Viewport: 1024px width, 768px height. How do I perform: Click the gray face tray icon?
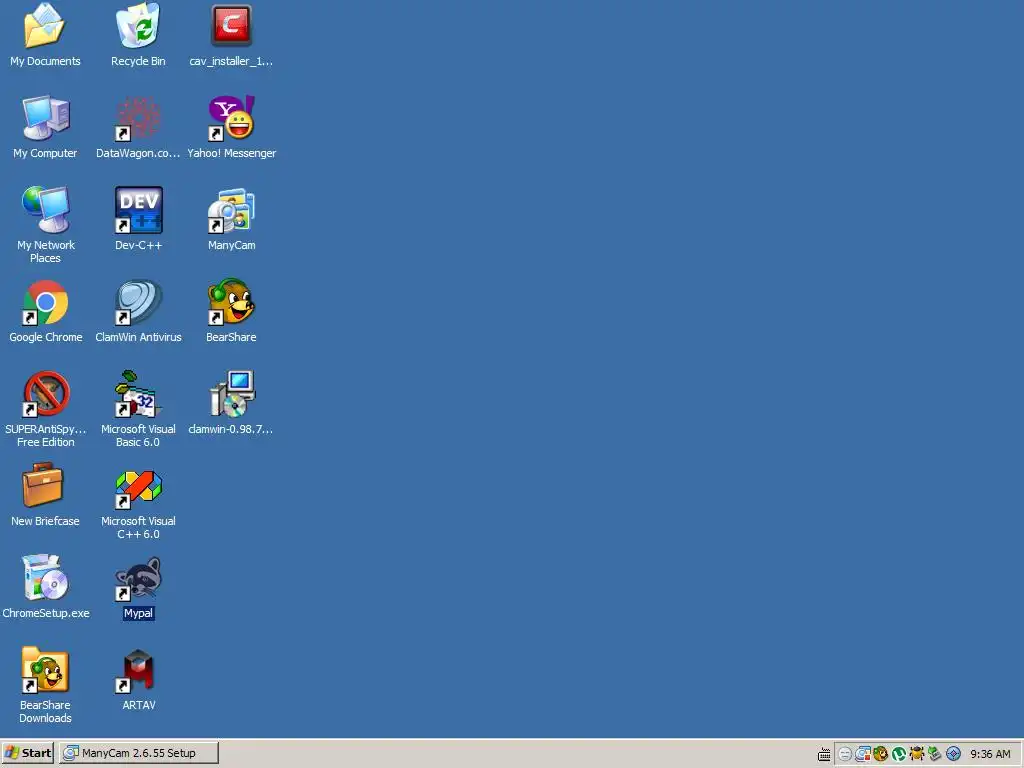tap(844, 754)
